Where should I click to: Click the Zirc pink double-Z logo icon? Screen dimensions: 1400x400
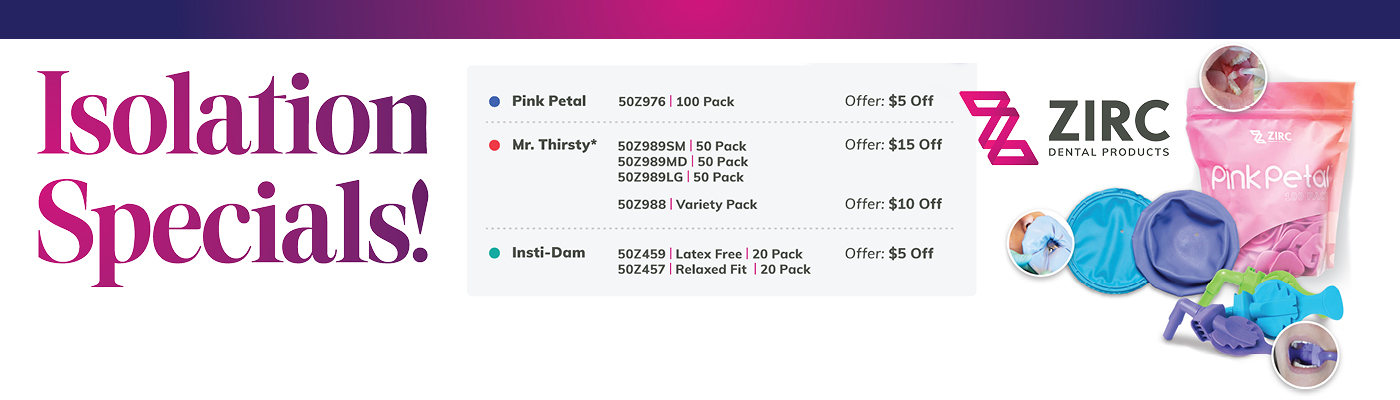coord(999,127)
